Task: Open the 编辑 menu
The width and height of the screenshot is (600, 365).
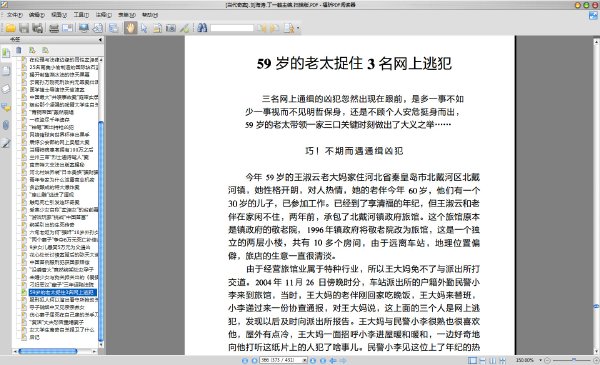Action: click(36, 15)
